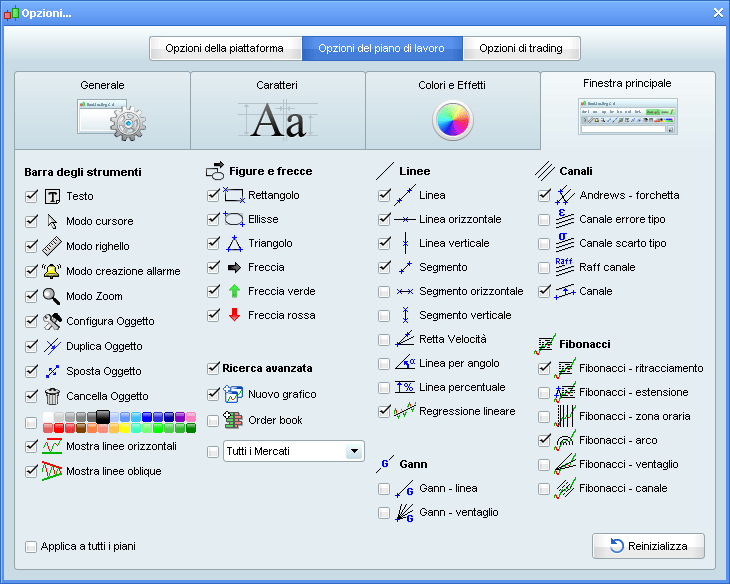The image size is (730, 584).
Task: Click the Cancella Oggetto trash icon
Action: click(53, 396)
